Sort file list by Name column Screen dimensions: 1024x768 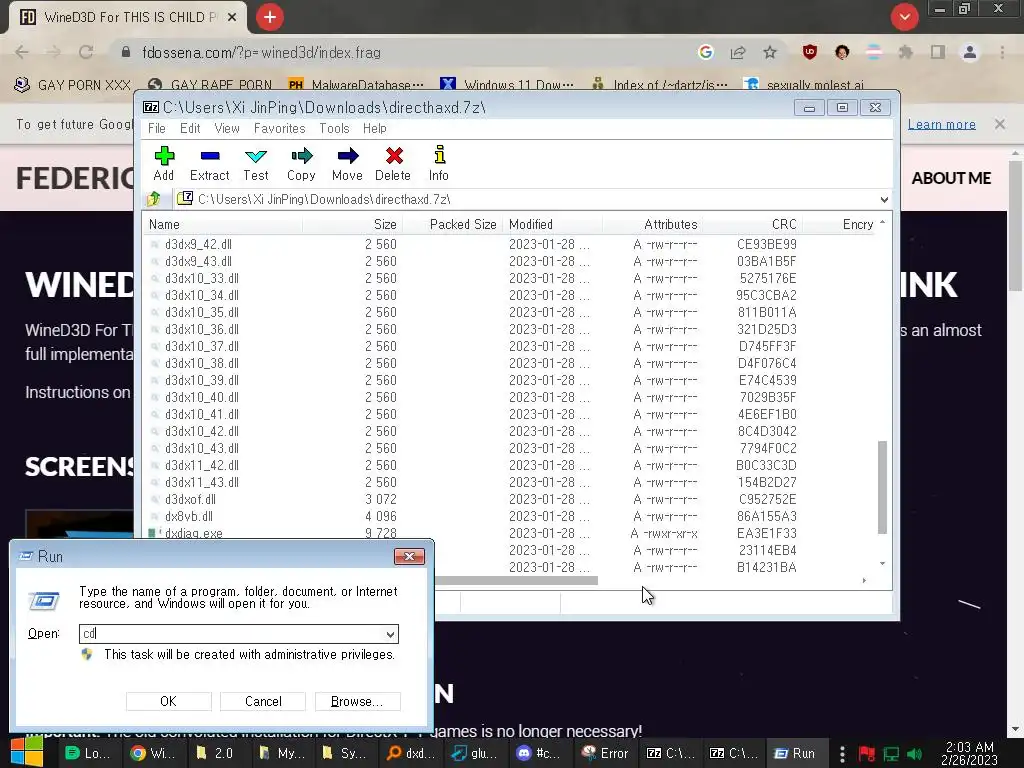223,225
